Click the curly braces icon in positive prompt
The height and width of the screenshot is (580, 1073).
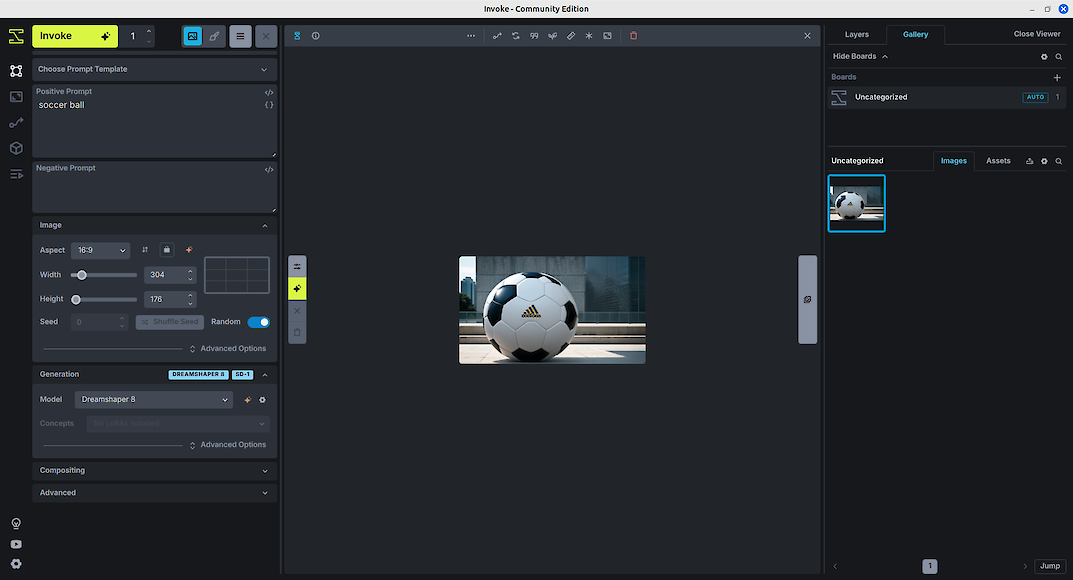(x=269, y=105)
